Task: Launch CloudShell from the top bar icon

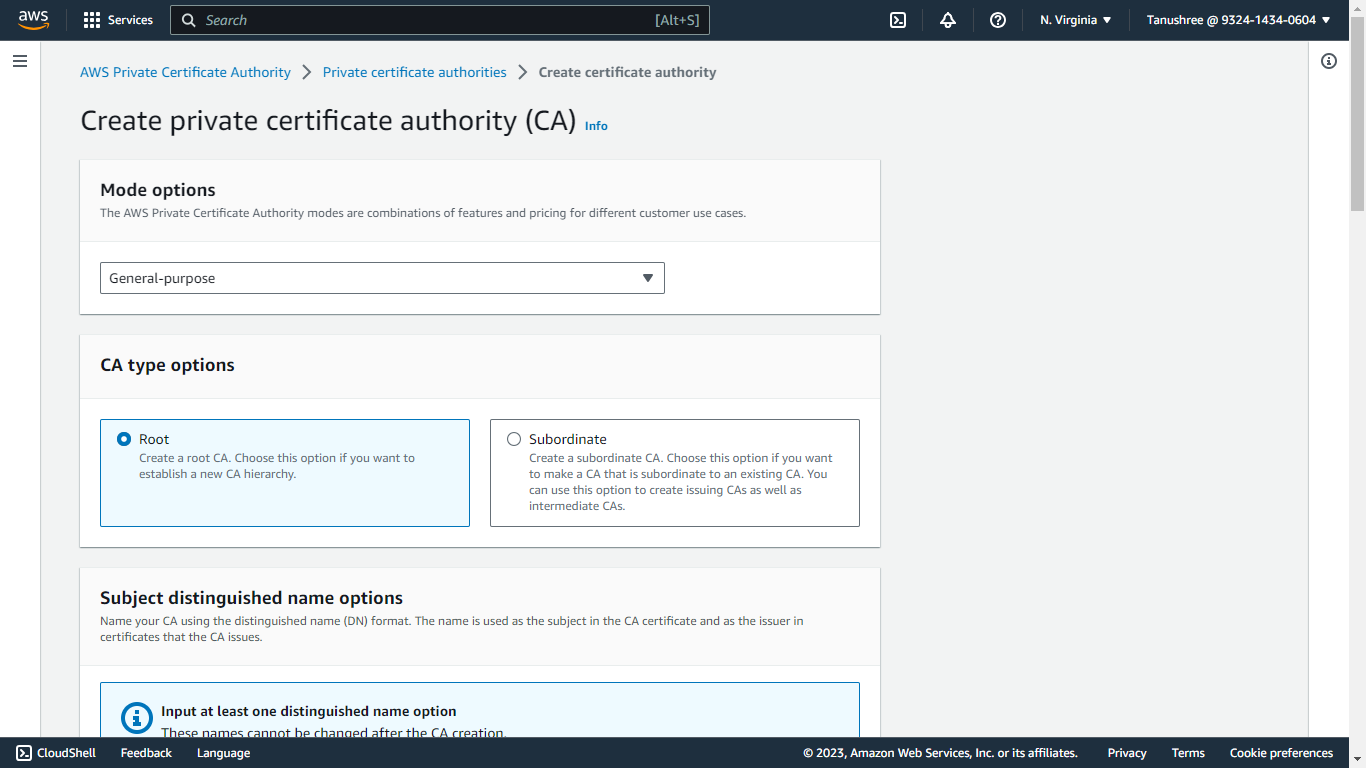Action: pos(898,20)
